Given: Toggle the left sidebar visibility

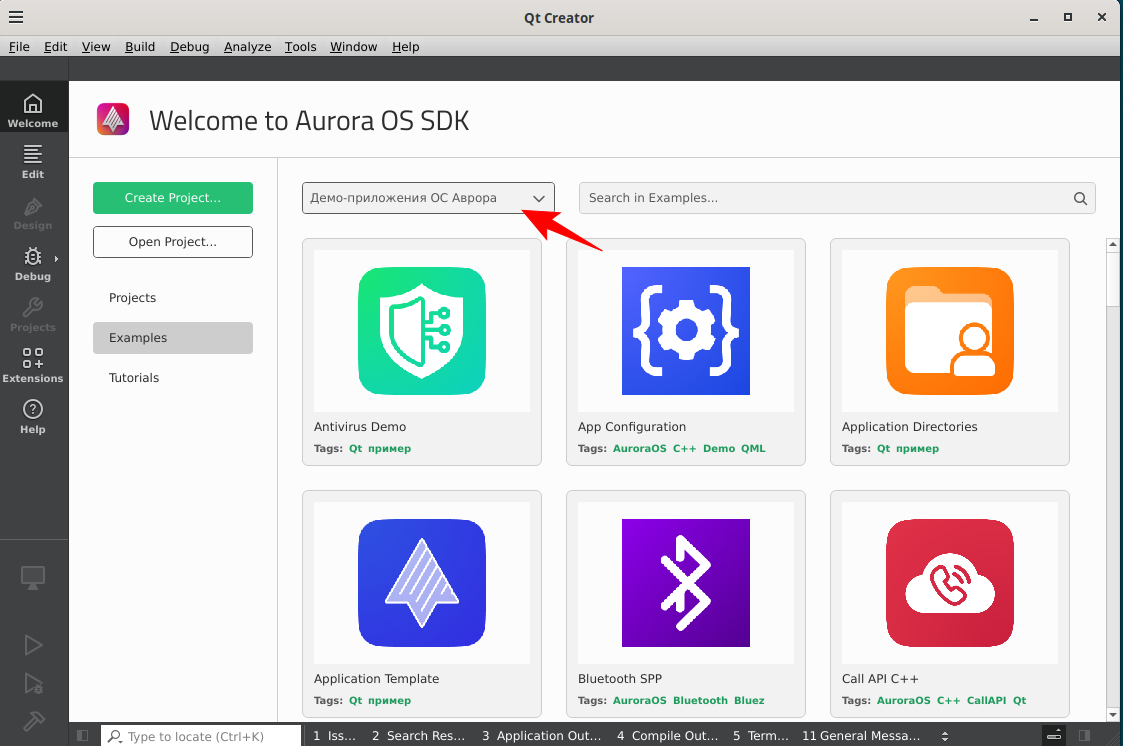Looking at the screenshot, I should coord(82,735).
